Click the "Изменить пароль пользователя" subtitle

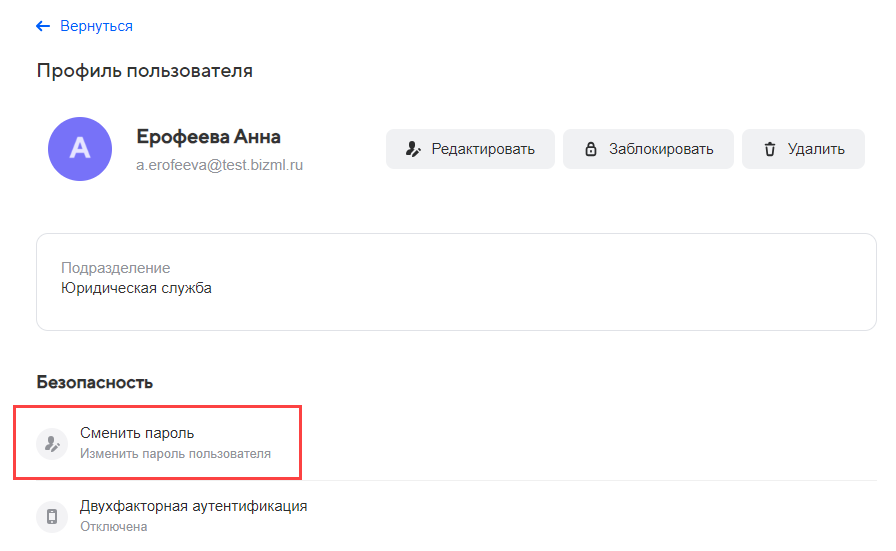pyautogui.click(x=175, y=454)
